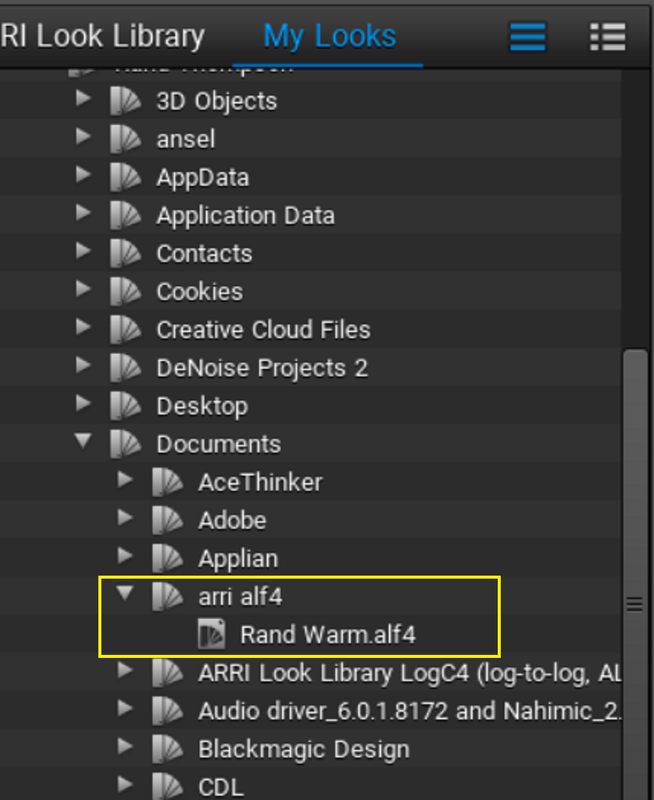Click the 3D Objects folder icon
Viewport: 654px width, 800px height.
(x=125, y=101)
